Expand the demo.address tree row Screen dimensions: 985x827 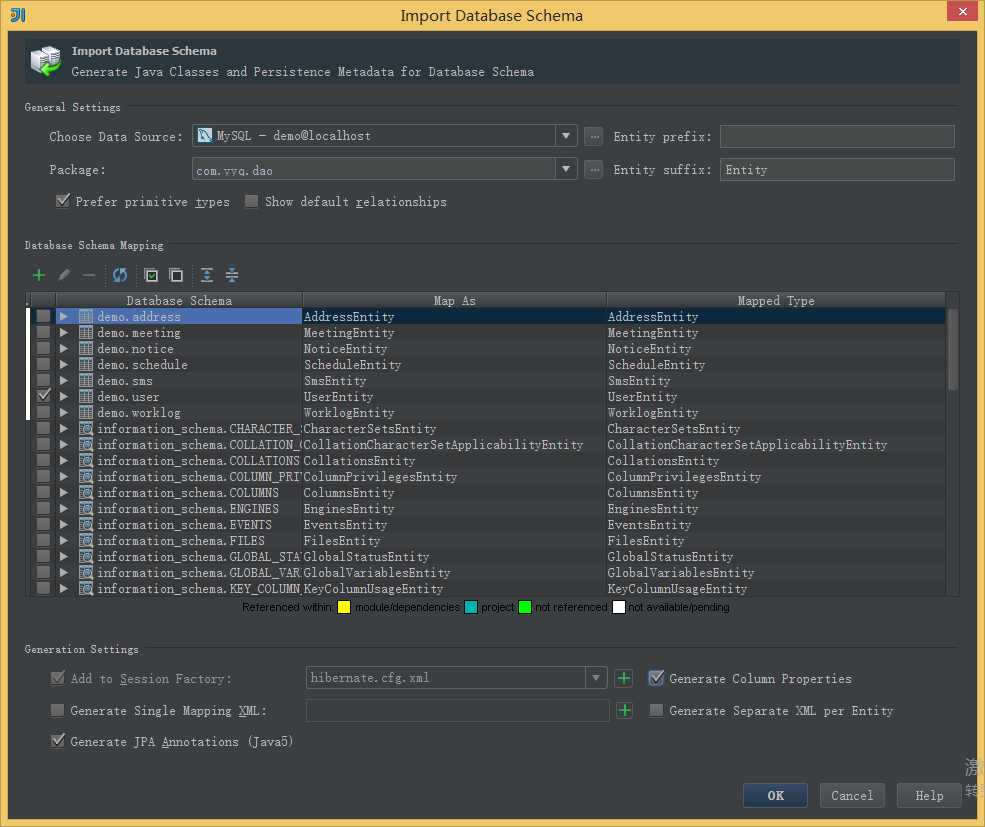pos(63,316)
